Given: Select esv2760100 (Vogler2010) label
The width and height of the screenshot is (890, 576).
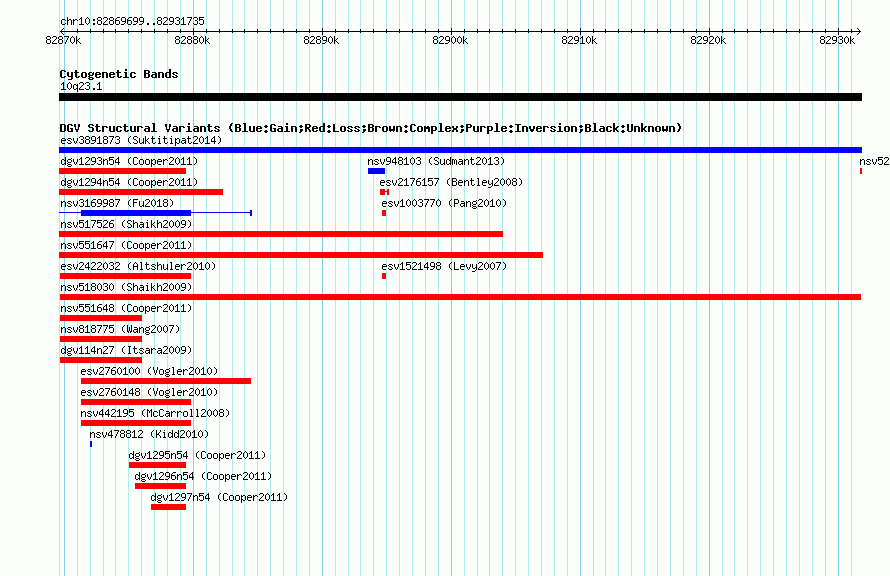Looking at the screenshot, I should (149, 371).
